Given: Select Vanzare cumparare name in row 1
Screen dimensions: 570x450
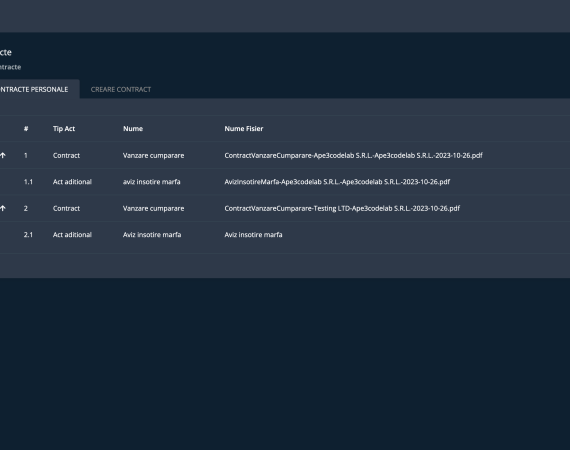Looking at the screenshot, I should pyautogui.click(x=153, y=156).
